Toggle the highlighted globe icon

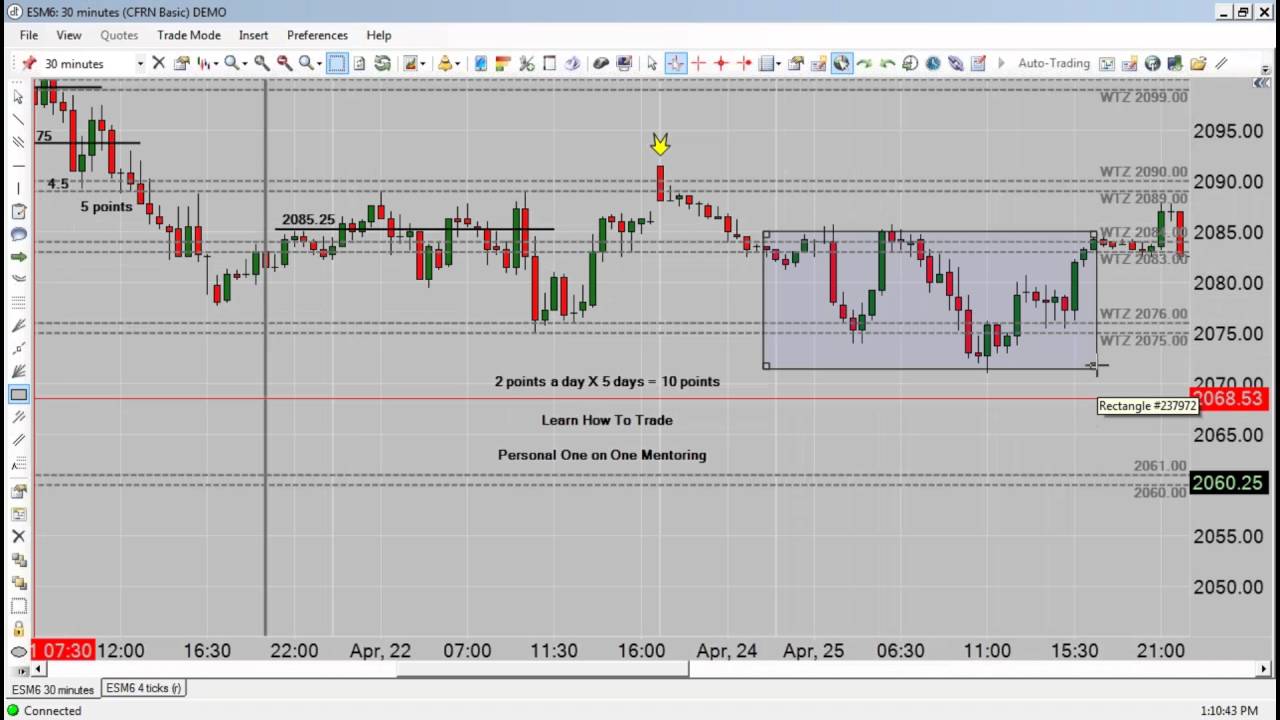[x=841, y=63]
